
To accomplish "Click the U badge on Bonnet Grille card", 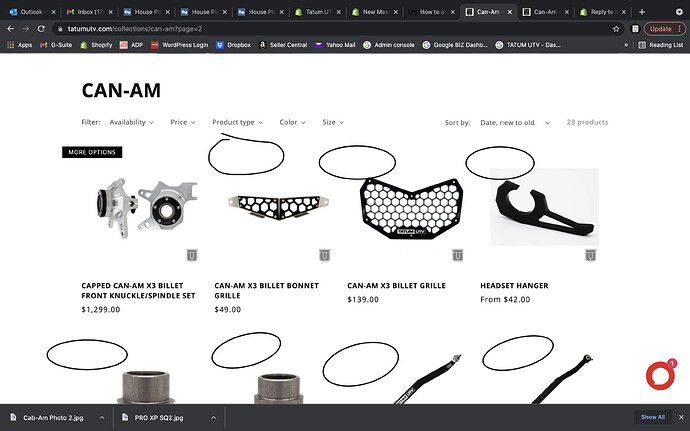I will 324,255.
